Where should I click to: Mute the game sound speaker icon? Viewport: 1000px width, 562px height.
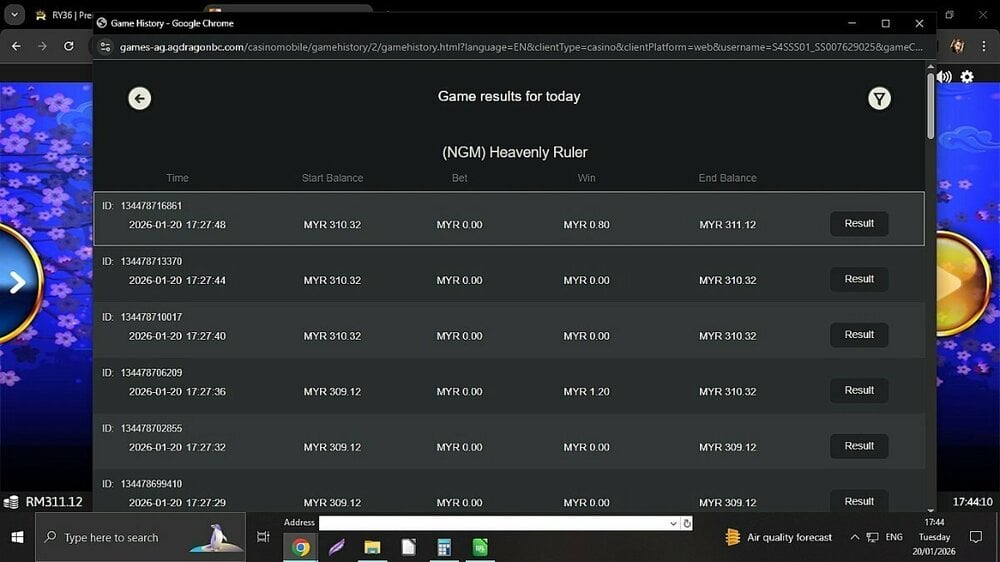(944, 77)
